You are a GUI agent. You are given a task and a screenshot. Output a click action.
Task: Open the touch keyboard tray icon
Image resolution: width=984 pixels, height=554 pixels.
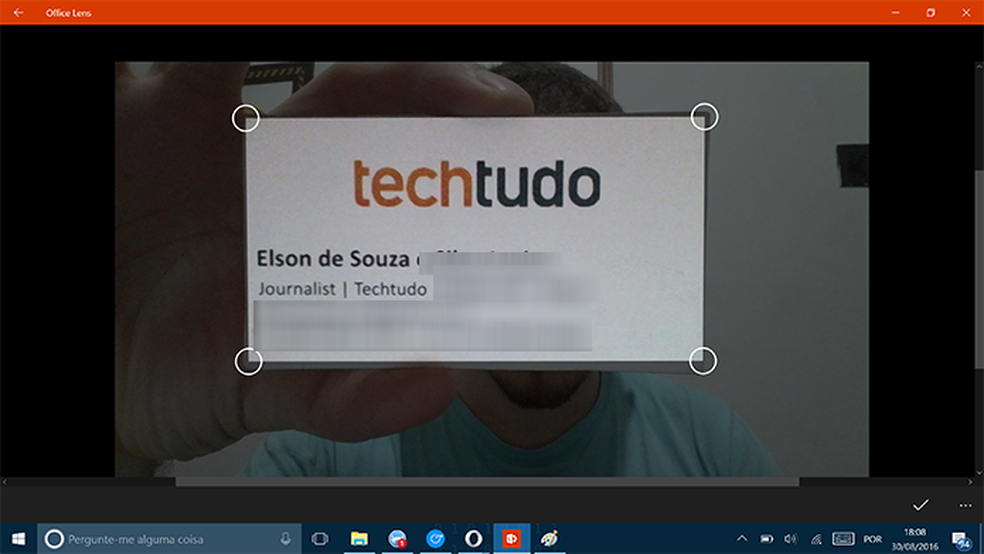843,539
